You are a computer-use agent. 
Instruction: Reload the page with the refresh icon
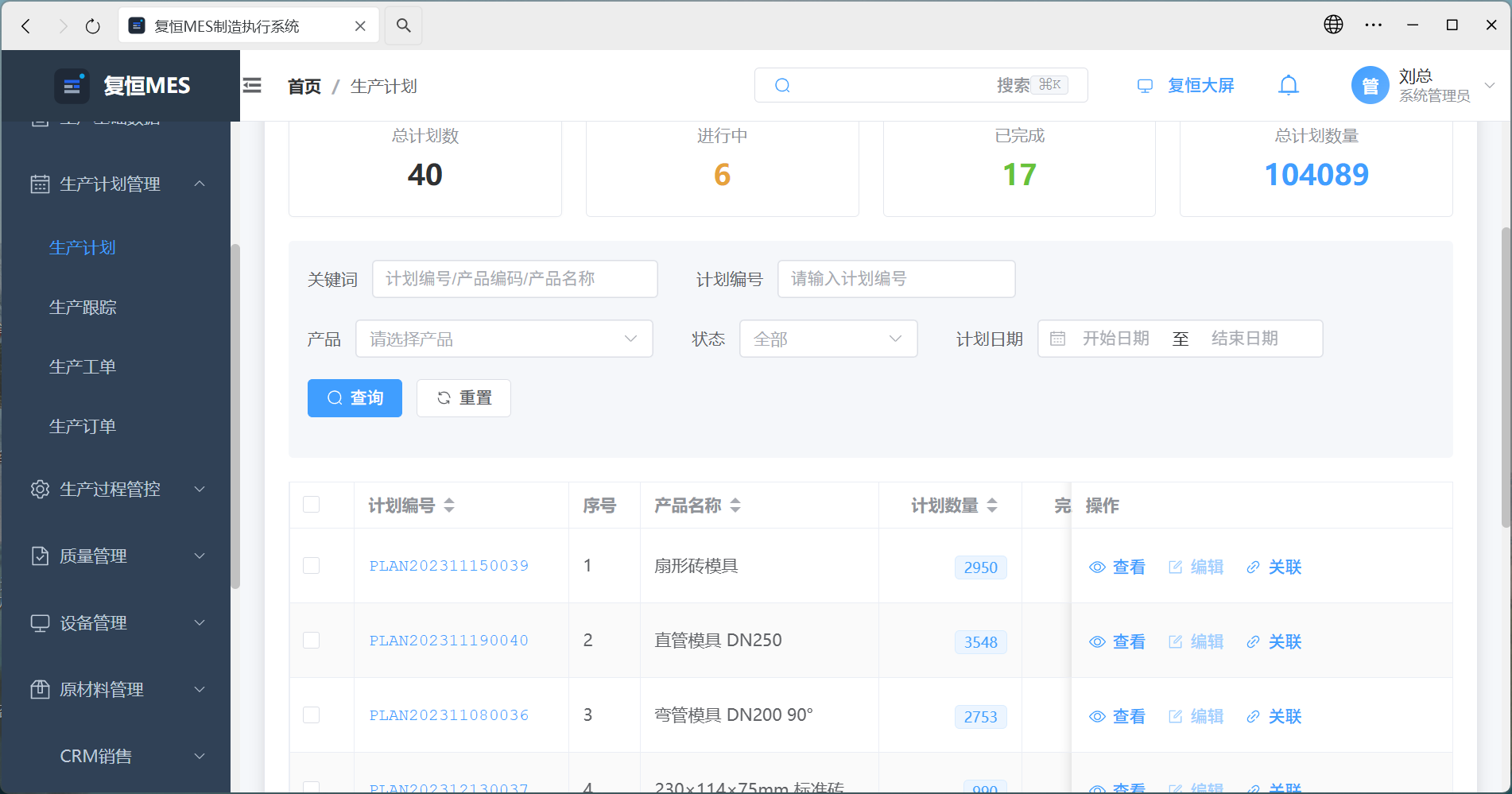93,26
